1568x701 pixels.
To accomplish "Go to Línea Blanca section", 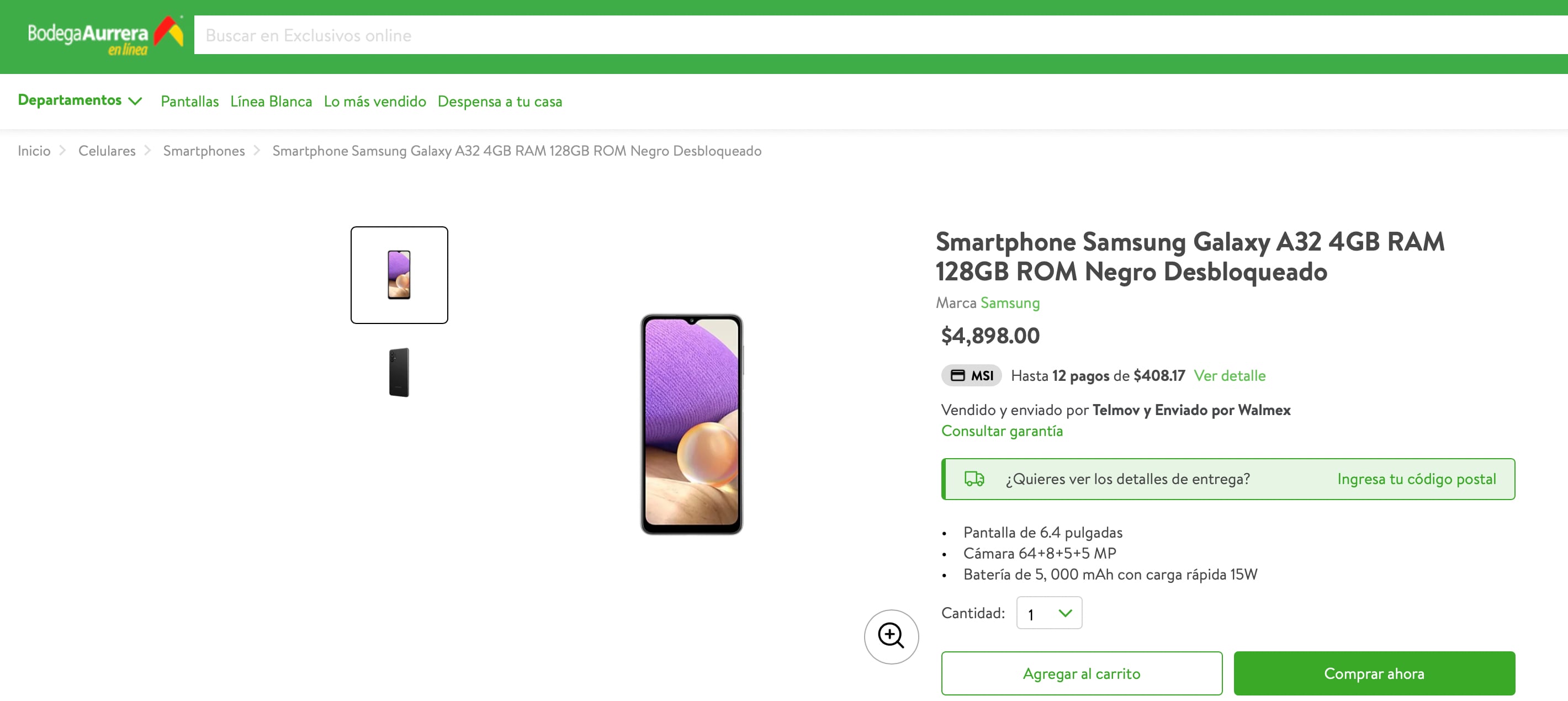I will point(271,102).
